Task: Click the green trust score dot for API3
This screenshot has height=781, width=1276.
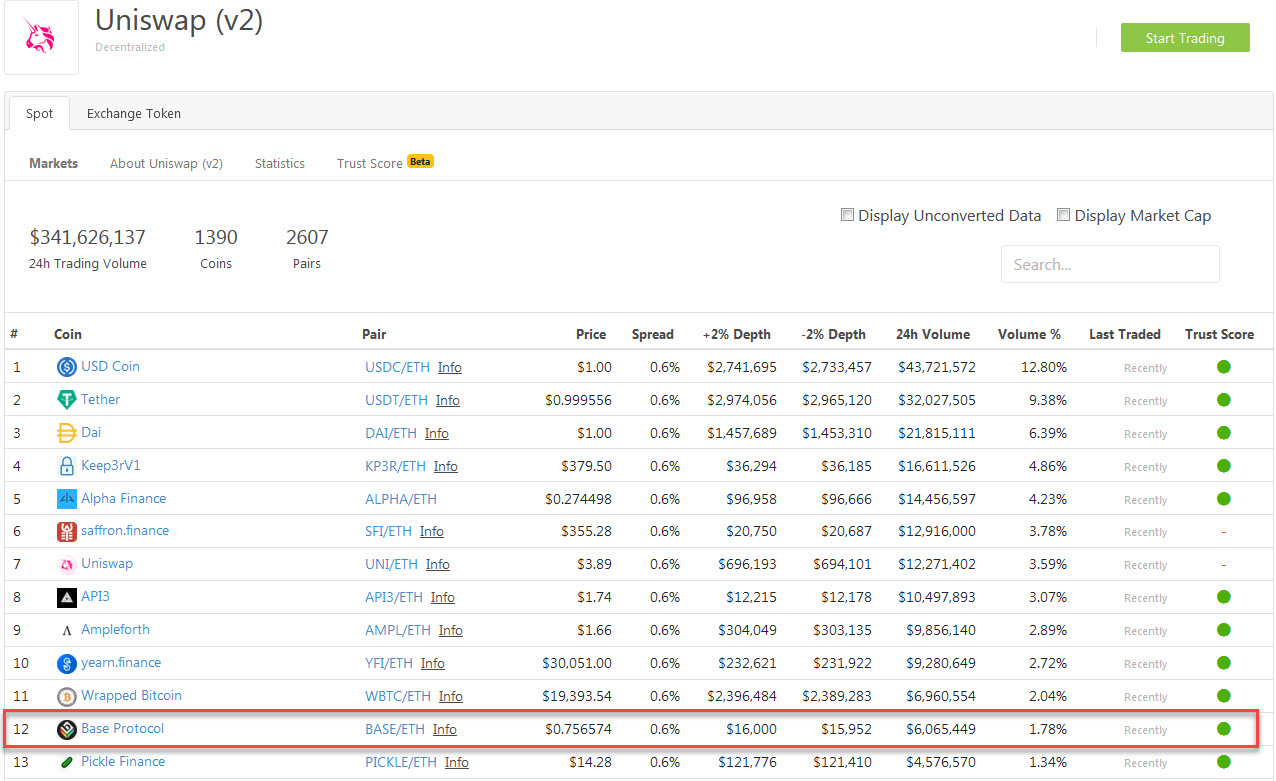Action: coord(1223,597)
